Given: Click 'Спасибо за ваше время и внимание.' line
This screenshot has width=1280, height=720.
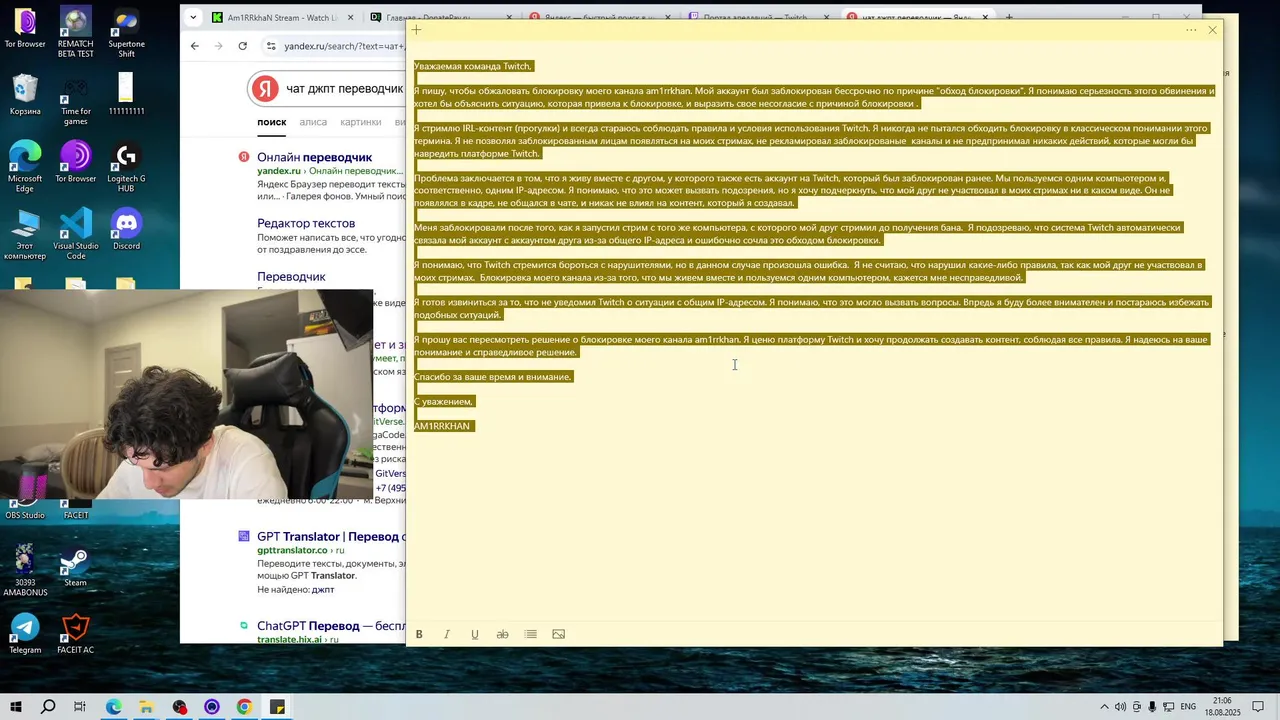Looking at the screenshot, I should [493, 377].
